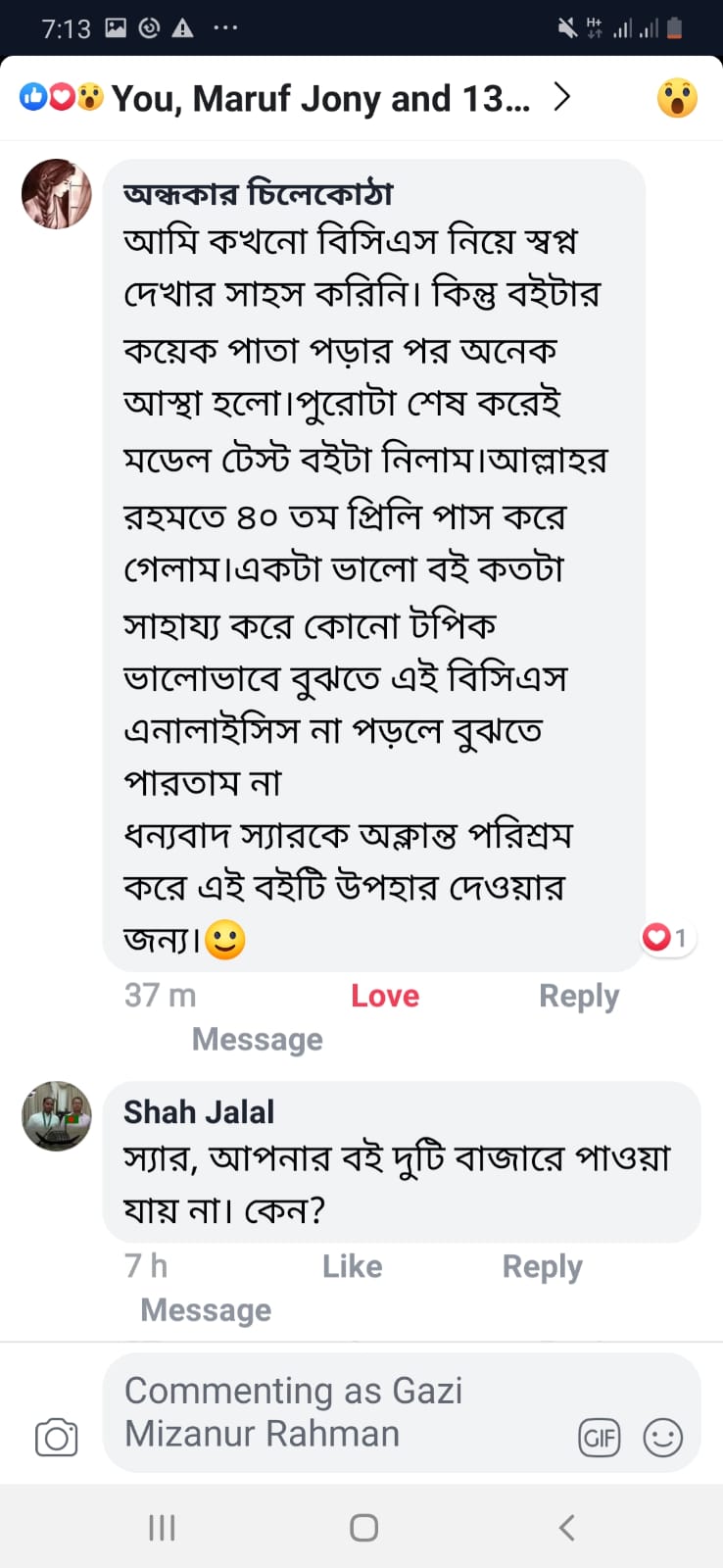Message Shah Jalal from his comment
The height and width of the screenshot is (1568, 723).
point(206,1309)
